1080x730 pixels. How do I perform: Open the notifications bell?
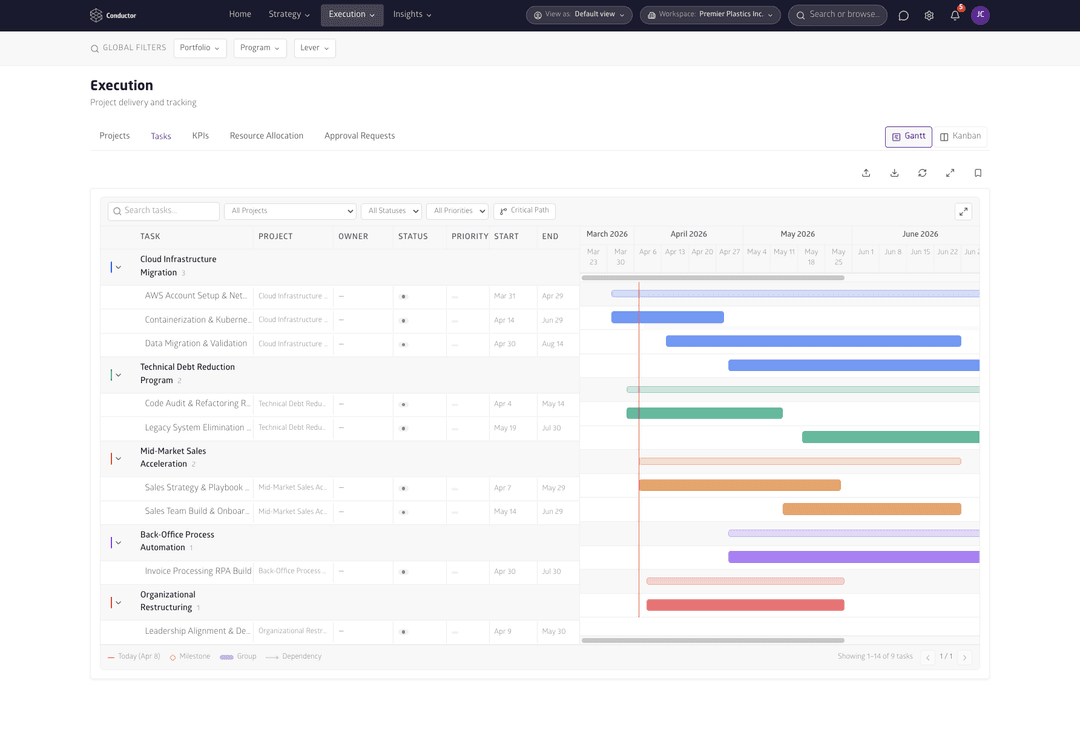[x=955, y=15]
